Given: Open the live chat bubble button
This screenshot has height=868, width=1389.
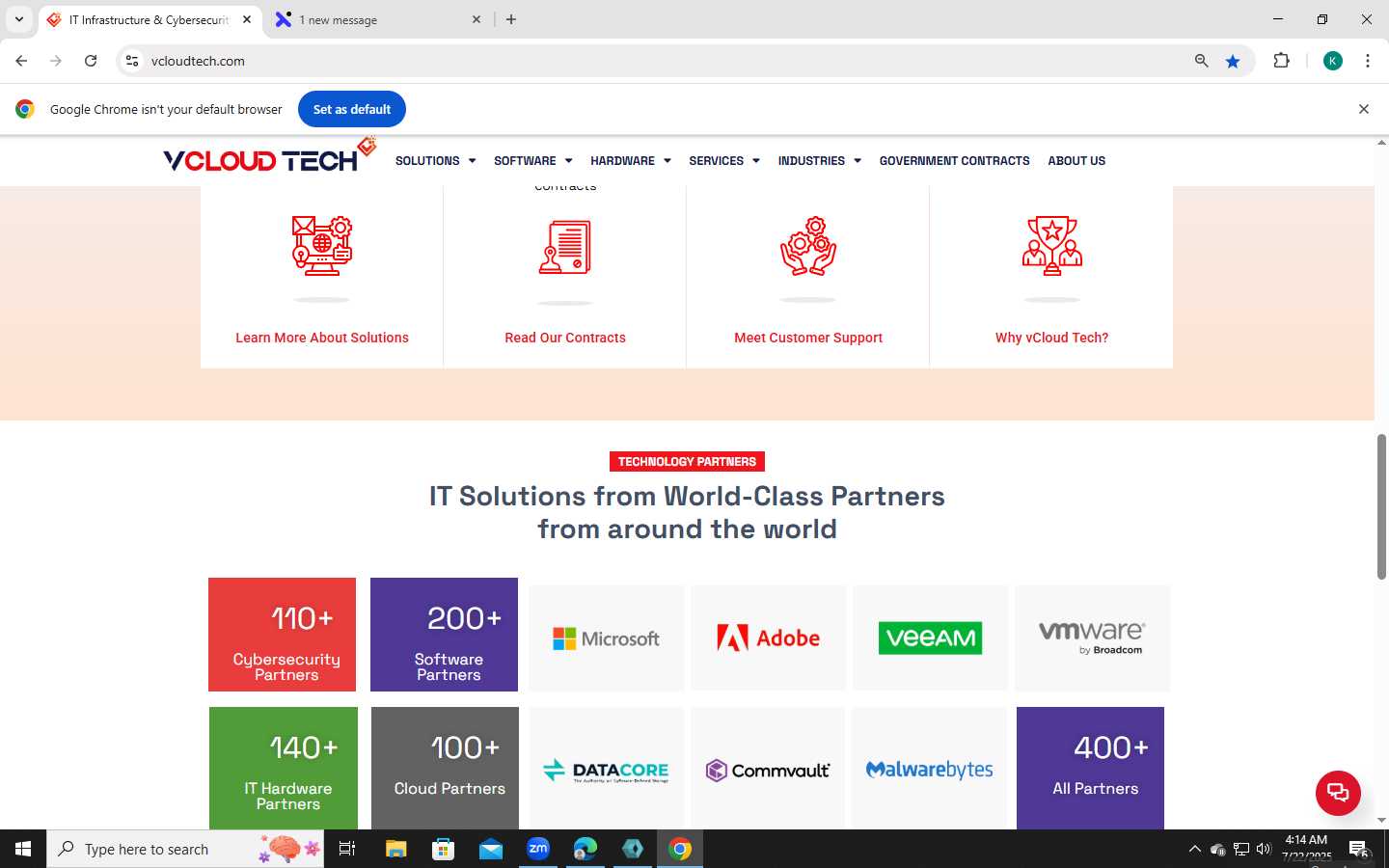Looking at the screenshot, I should click(x=1338, y=793).
